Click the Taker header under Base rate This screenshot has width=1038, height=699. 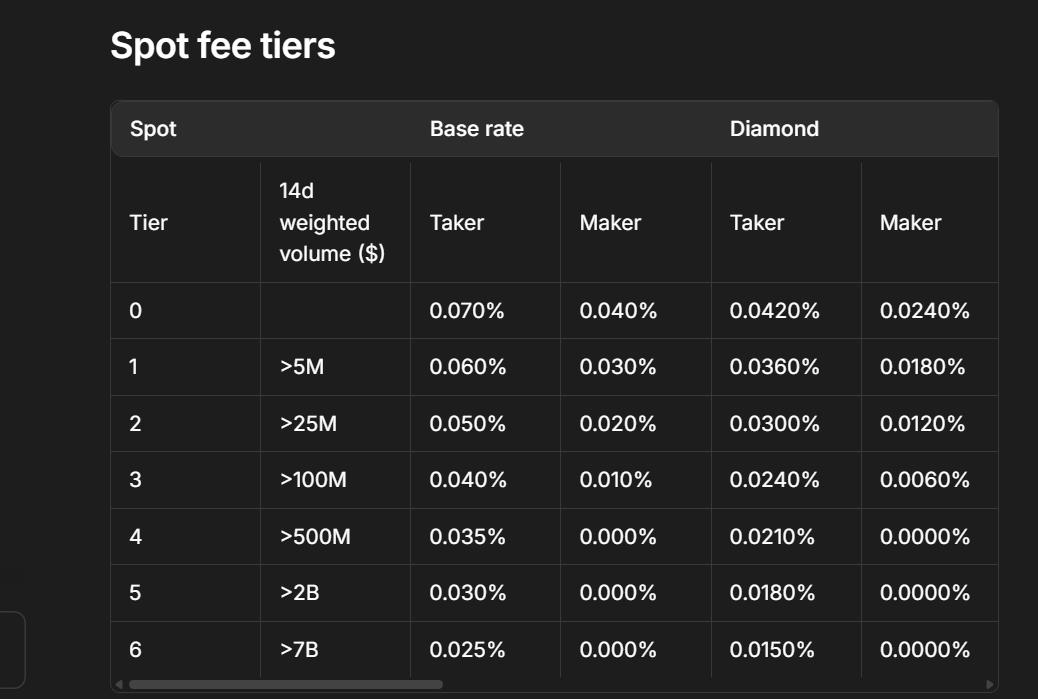[x=456, y=223]
